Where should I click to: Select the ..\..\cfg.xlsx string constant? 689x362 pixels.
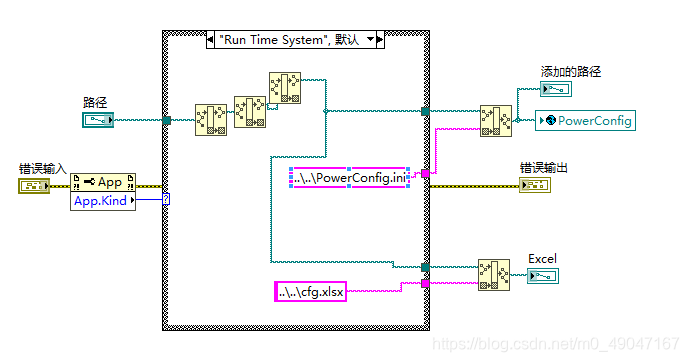click(310, 292)
